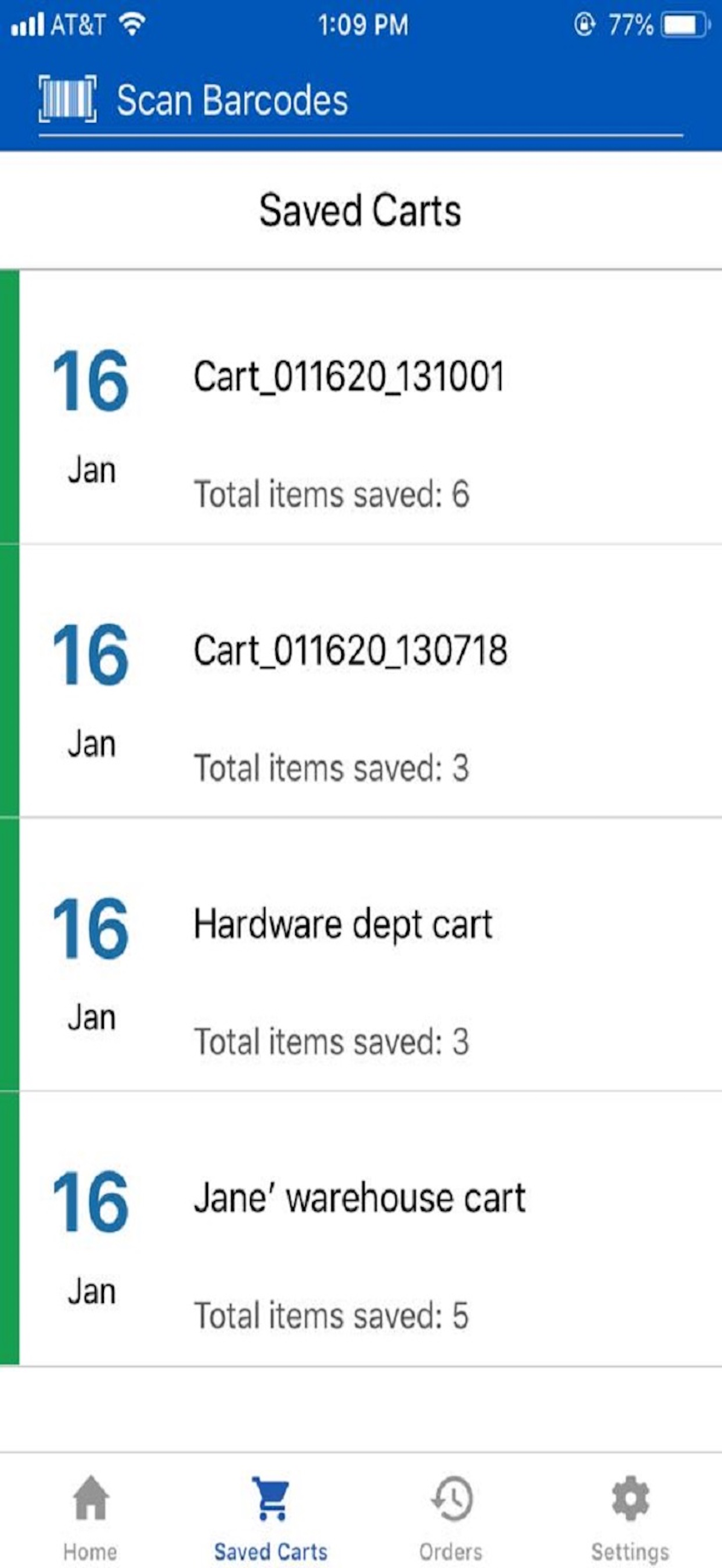The image size is (722, 1568).
Task: Tap the rotation lock status icon
Action: click(x=584, y=25)
